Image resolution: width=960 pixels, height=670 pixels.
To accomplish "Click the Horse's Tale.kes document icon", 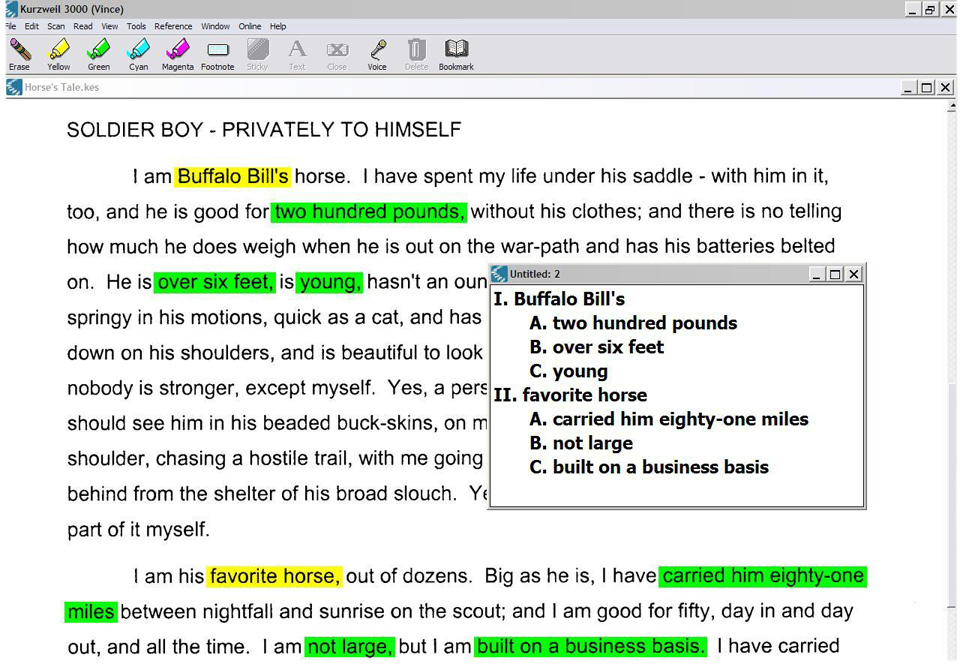I will (x=13, y=87).
